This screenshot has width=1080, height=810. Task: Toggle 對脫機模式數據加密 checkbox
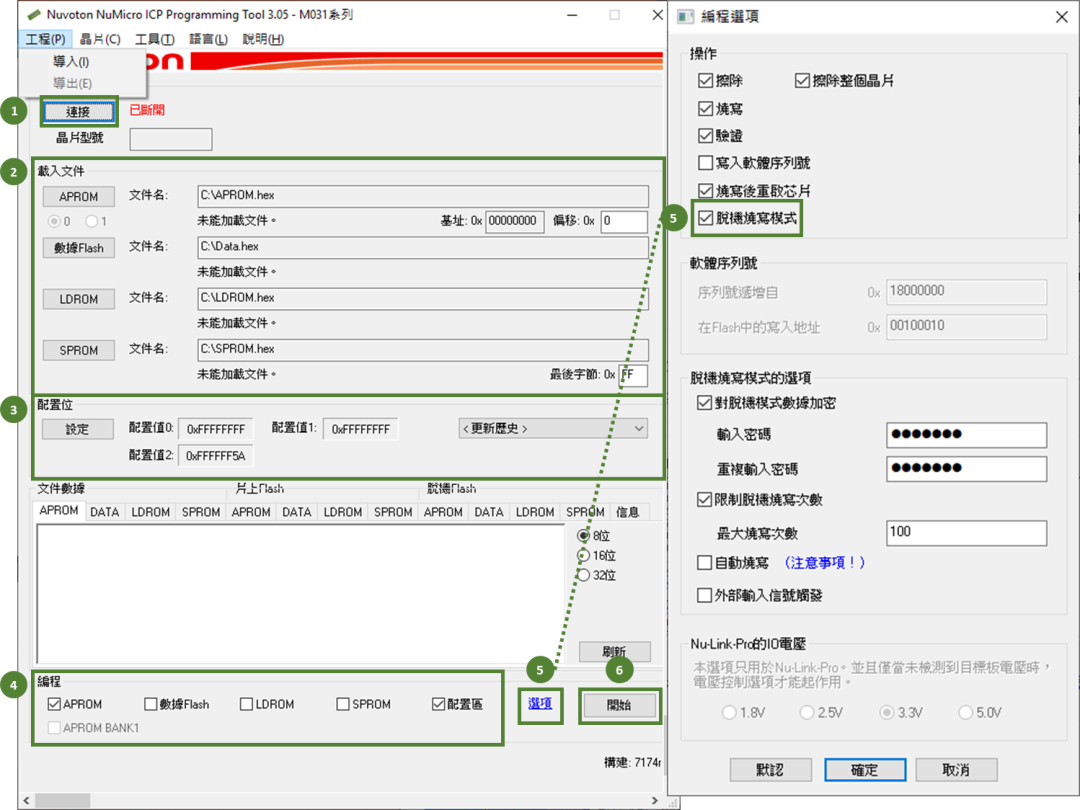pyautogui.click(x=704, y=403)
